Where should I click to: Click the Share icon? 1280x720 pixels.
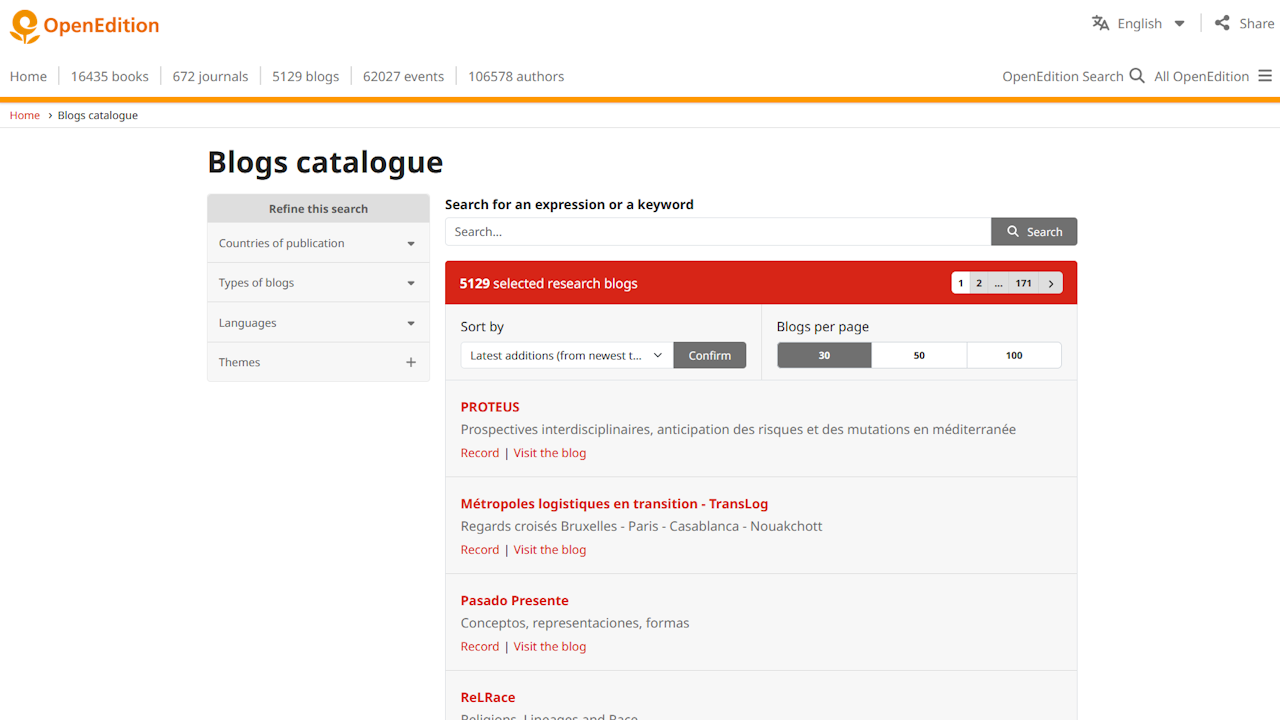(x=1222, y=23)
